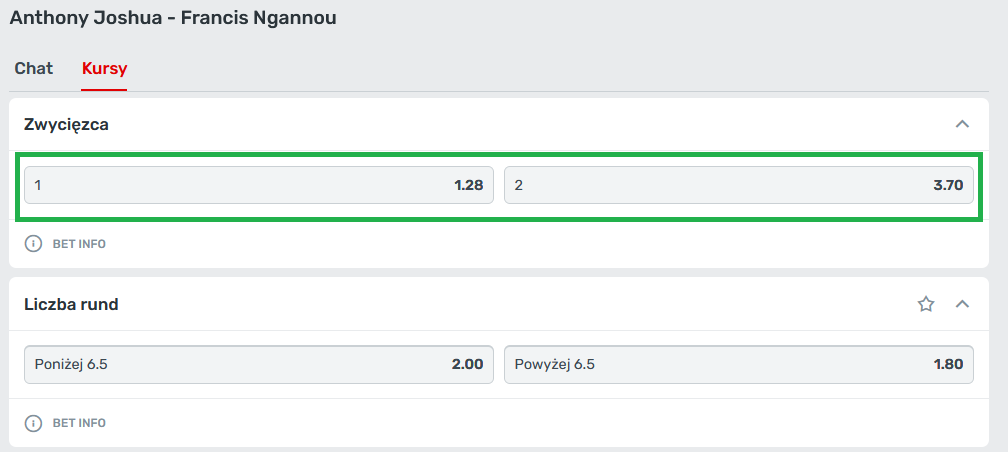Select outcome label 2 in Zwycięzca
1008x452 pixels.
pyautogui.click(x=519, y=185)
